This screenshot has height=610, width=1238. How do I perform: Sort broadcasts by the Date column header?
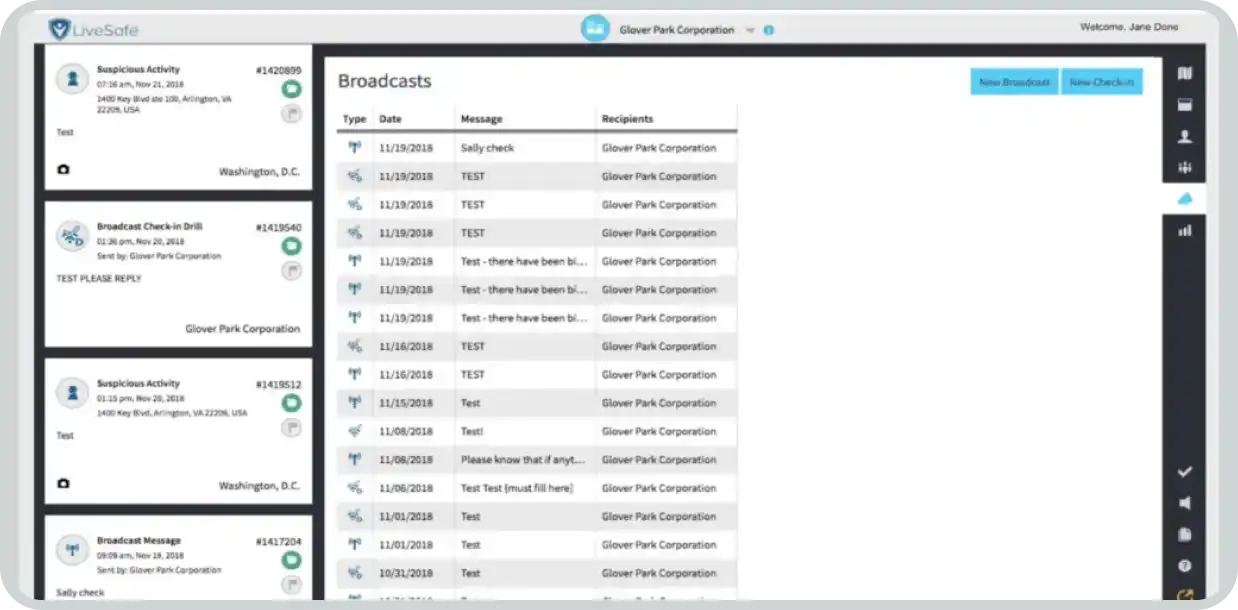point(390,119)
